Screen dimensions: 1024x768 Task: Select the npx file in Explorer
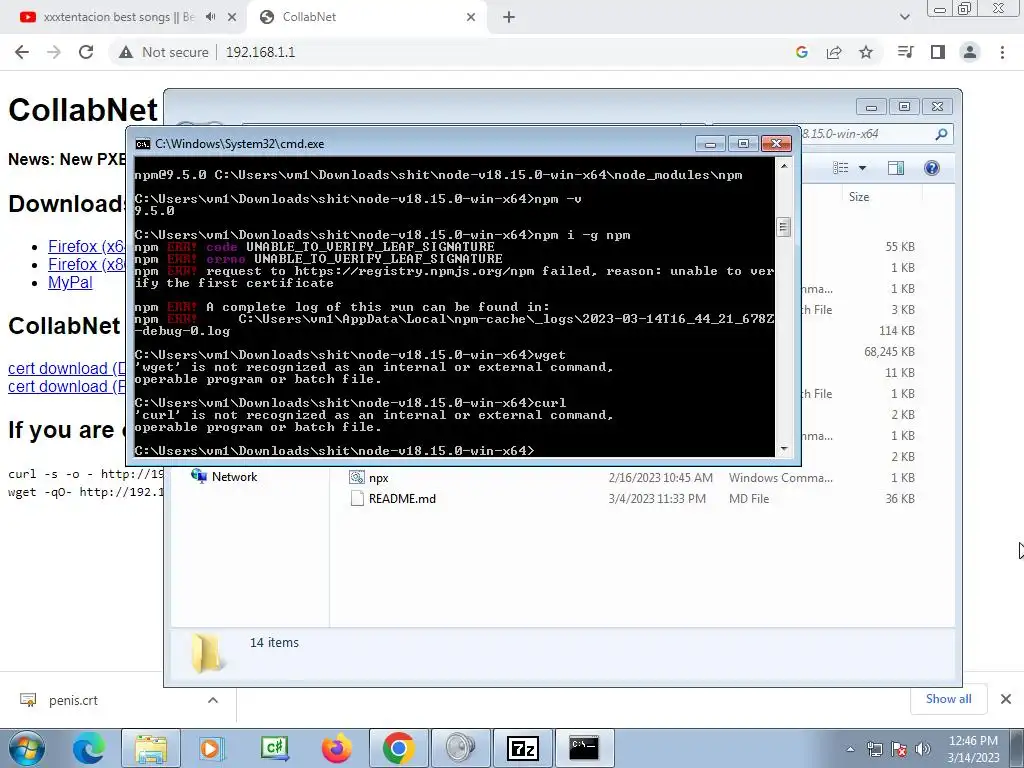click(x=379, y=478)
